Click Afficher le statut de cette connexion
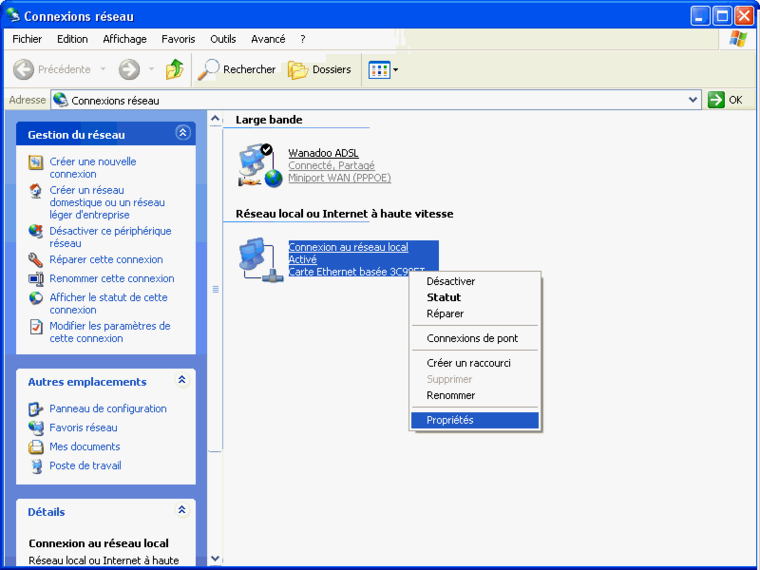This screenshot has height=570, width=760. pyautogui.click(x=109, y=303)
